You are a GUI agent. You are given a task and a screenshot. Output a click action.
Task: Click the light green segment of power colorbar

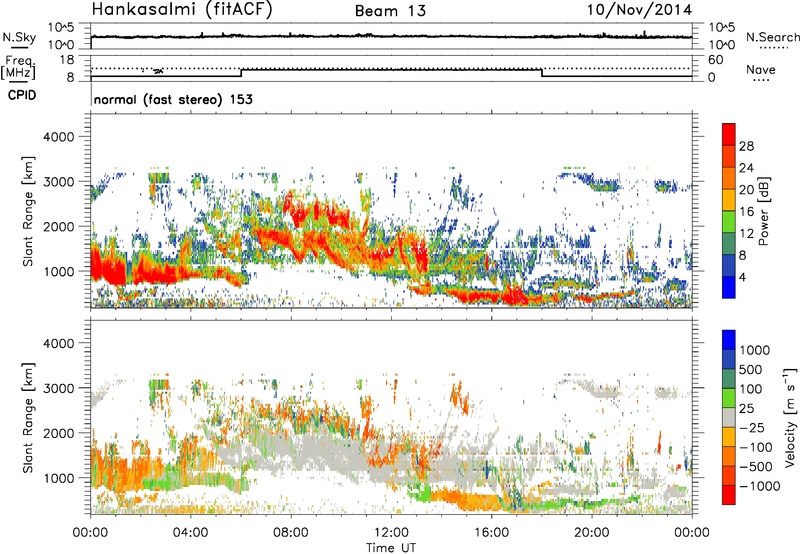[x=729, y=222]
